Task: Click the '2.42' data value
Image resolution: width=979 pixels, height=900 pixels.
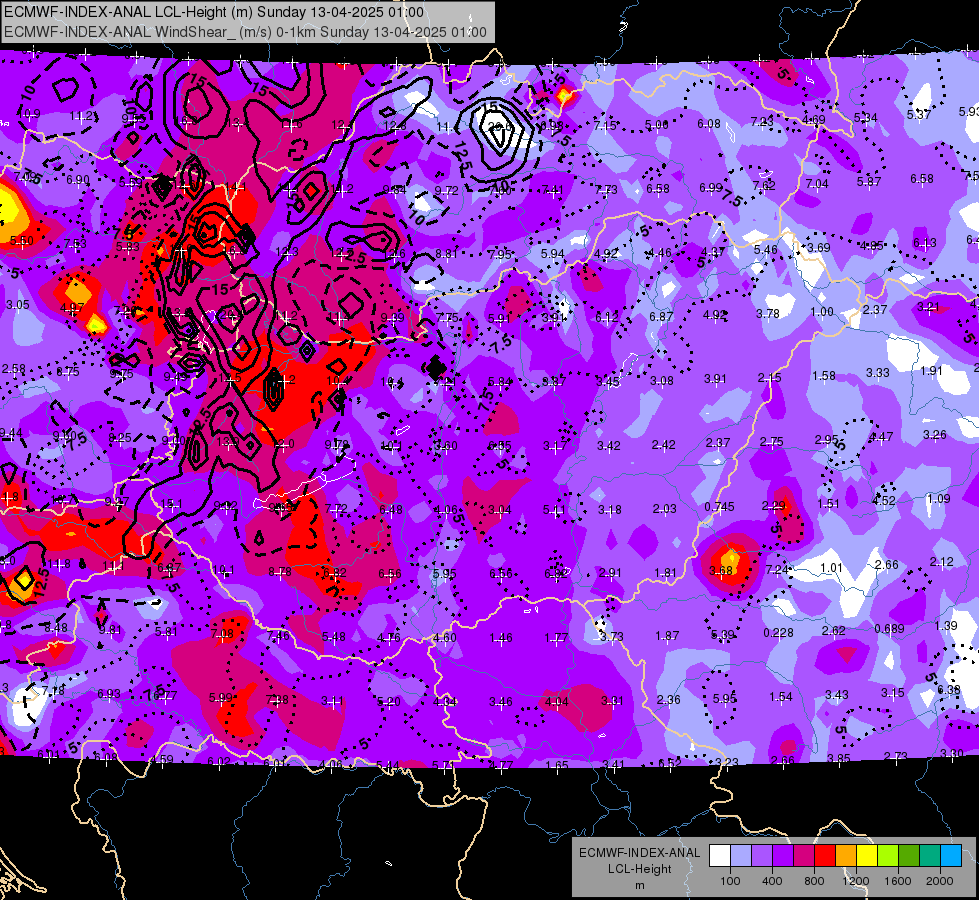Action: pos(663,445)
